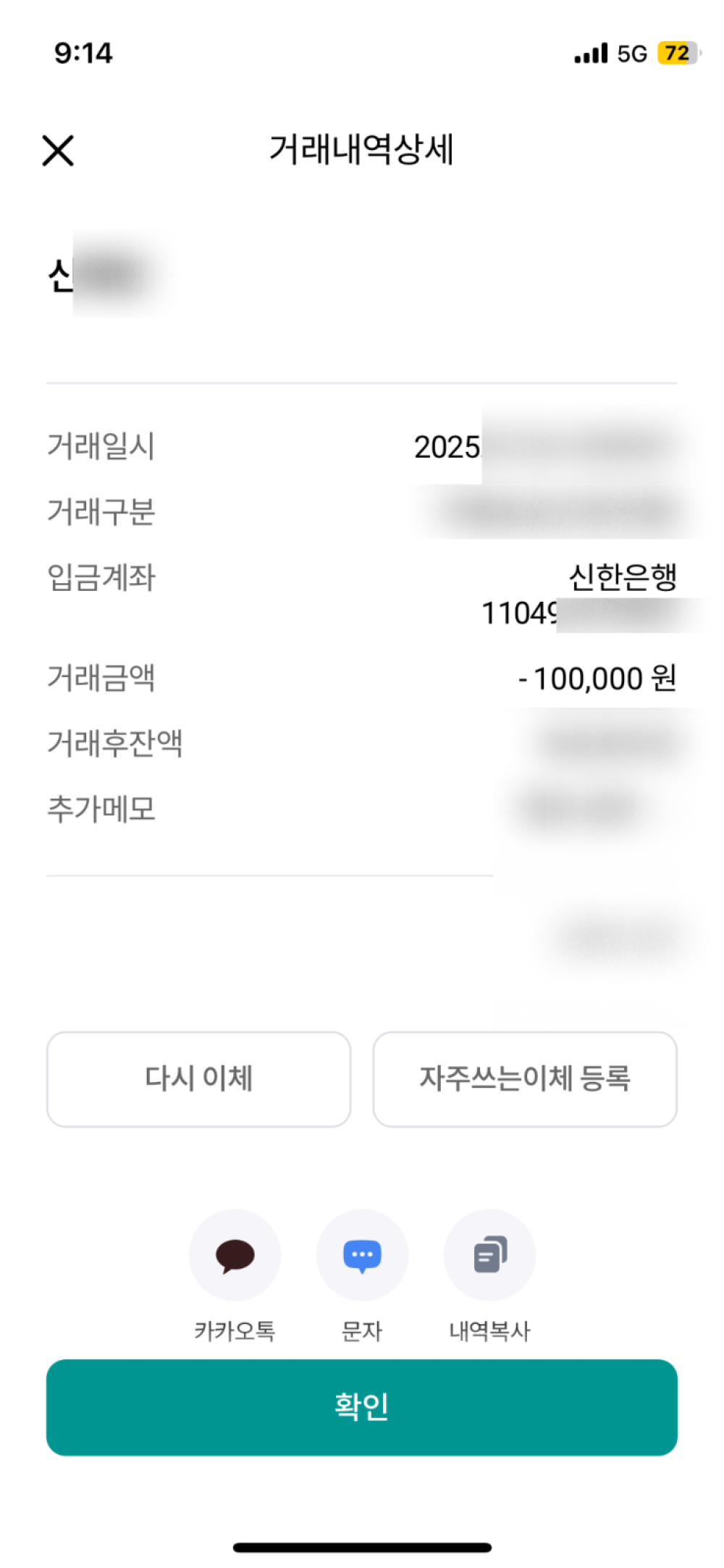Close the 거래내역상세 screen with X

coord(58,151)
